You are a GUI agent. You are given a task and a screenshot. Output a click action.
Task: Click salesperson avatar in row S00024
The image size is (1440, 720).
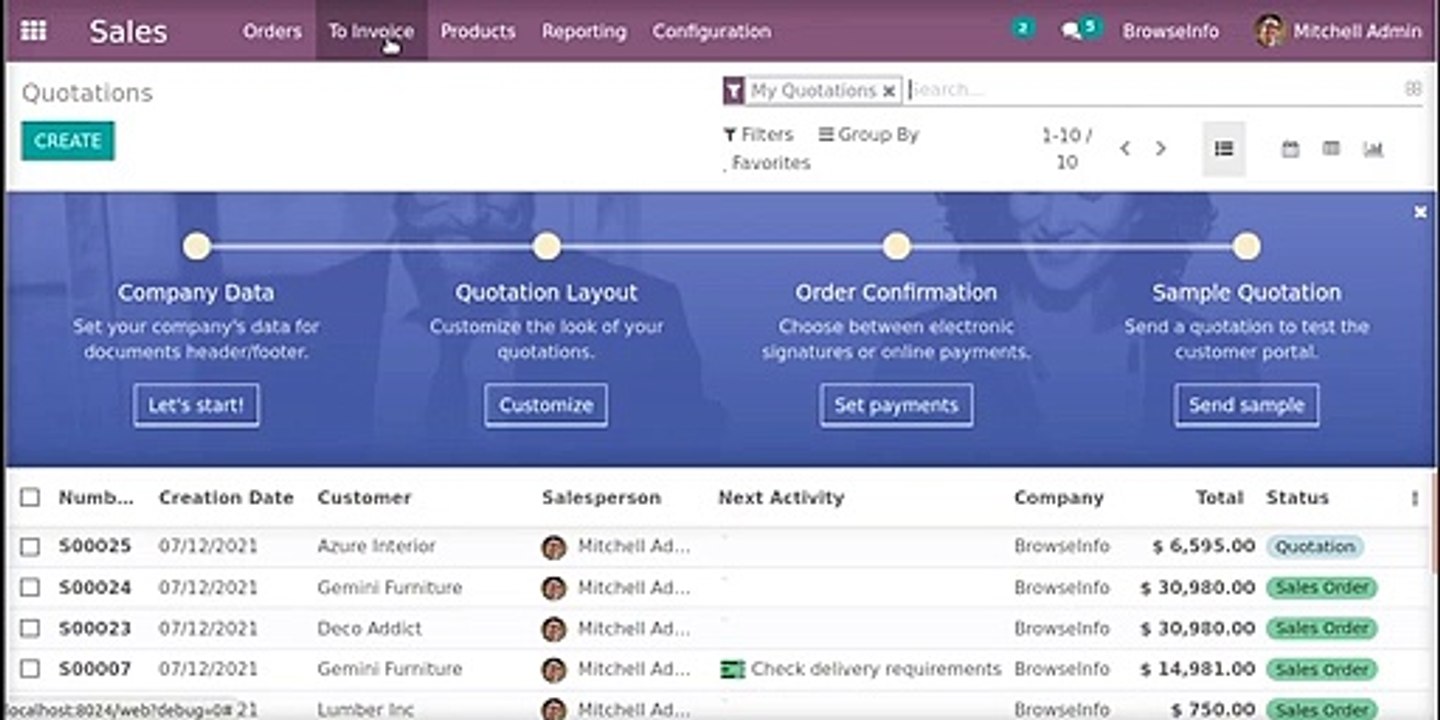coord(553,588)
